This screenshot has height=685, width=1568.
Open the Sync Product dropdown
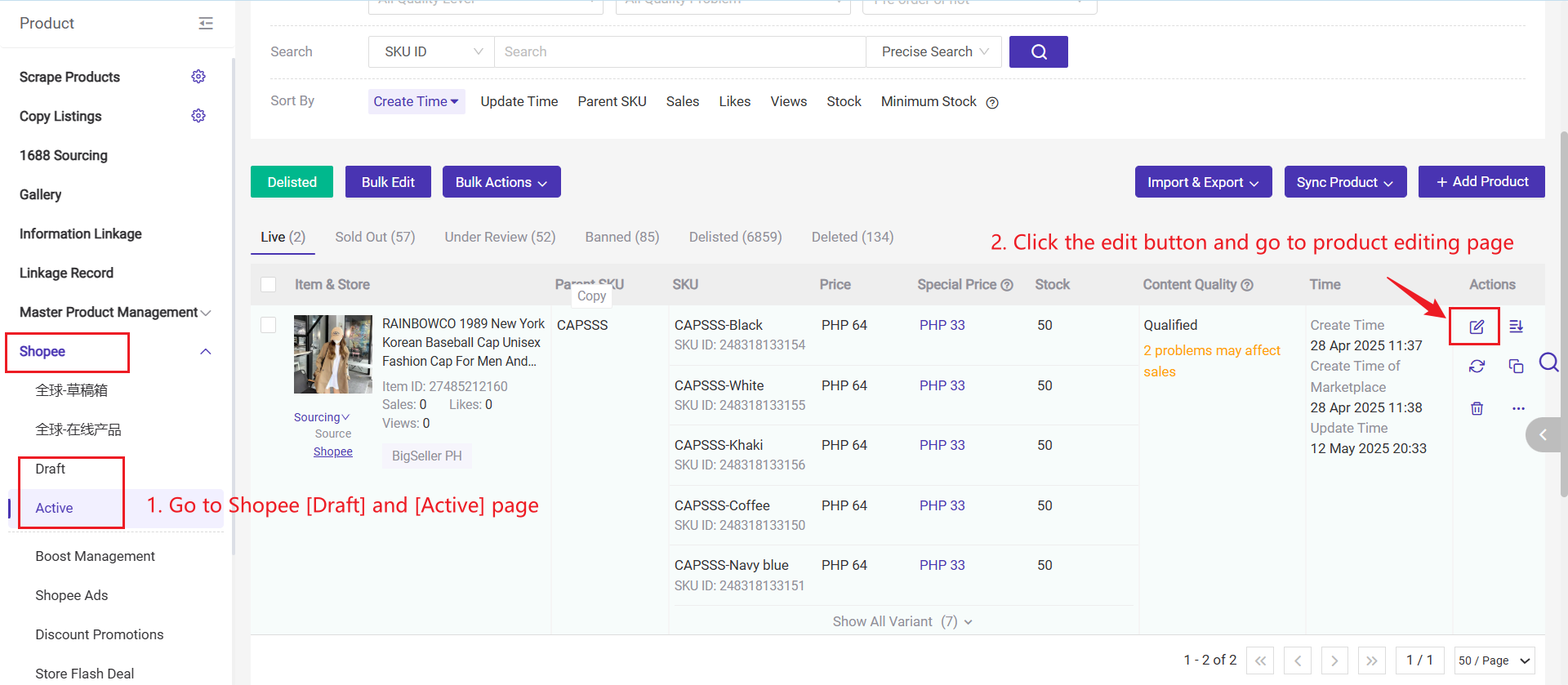coord(1345,182)
